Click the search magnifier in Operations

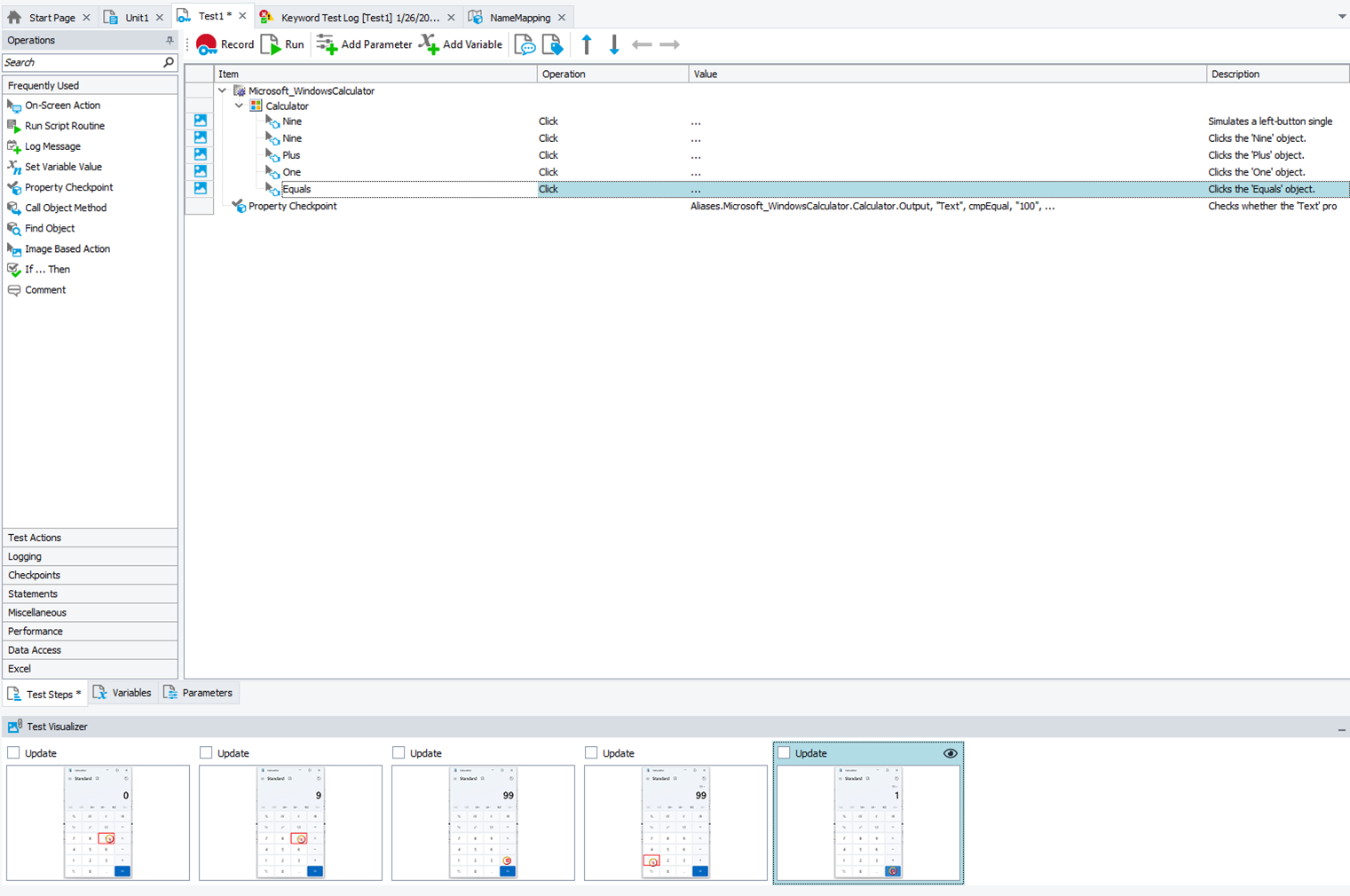[x=169, y=62]
